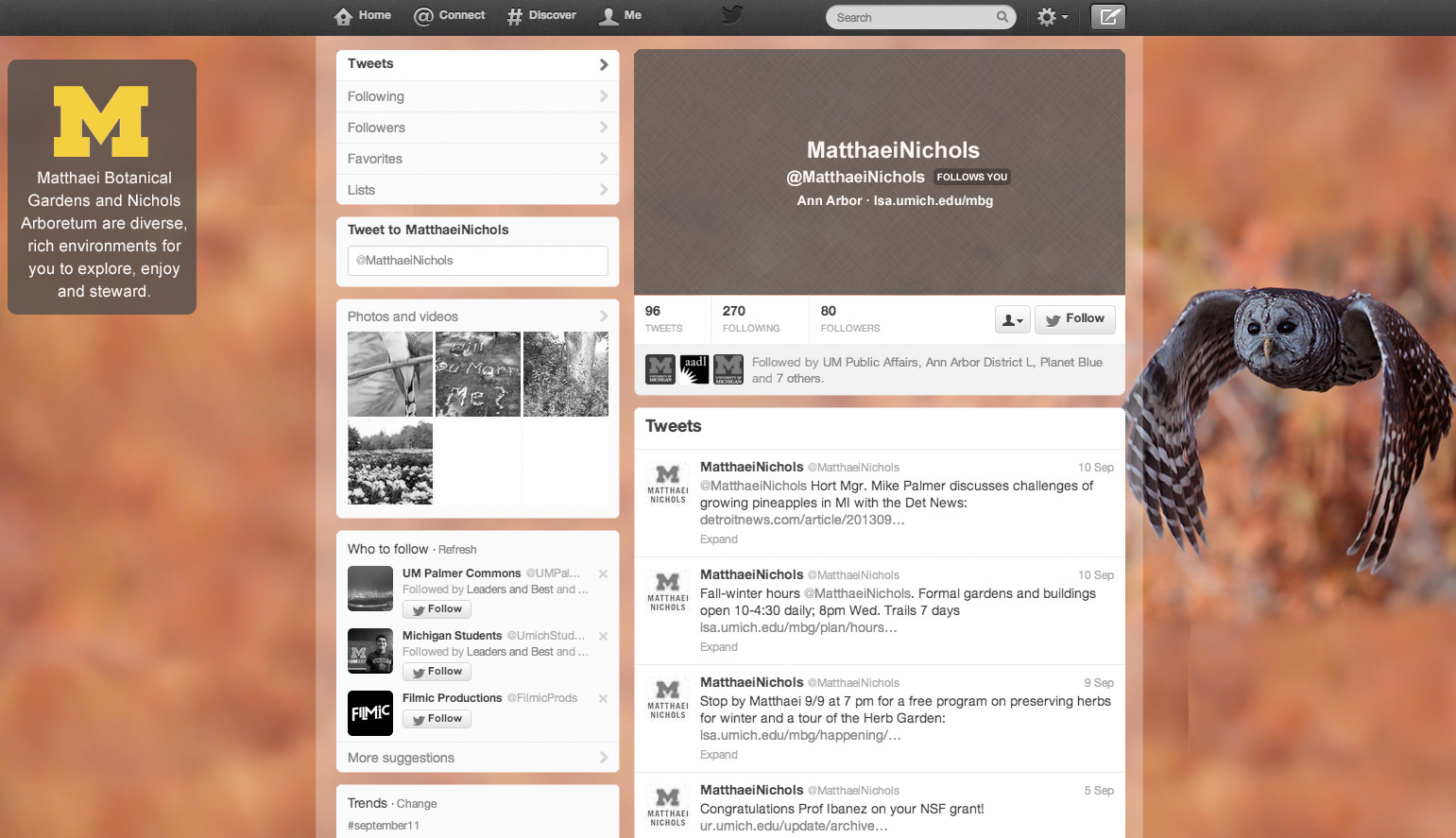
Task: Open the flower field photo thumbnail
Action: (390, 463)
